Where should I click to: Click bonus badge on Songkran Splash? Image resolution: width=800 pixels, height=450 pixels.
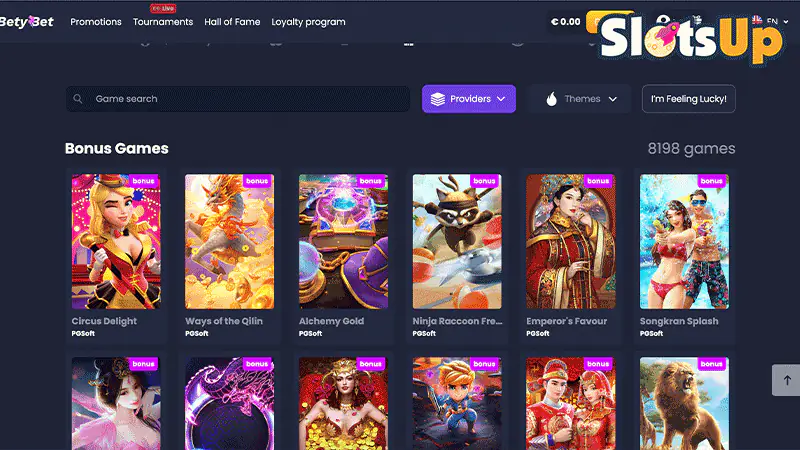[712, 181]
